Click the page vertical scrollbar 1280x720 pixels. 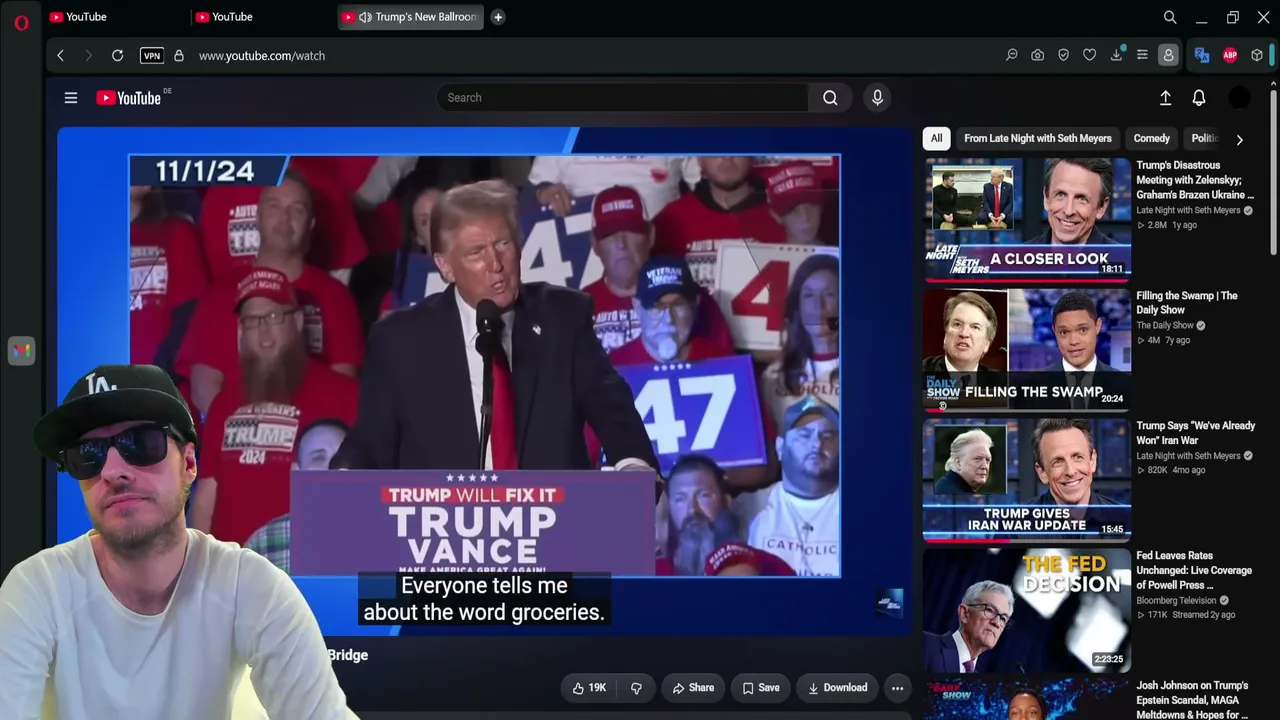[1274, 170]
